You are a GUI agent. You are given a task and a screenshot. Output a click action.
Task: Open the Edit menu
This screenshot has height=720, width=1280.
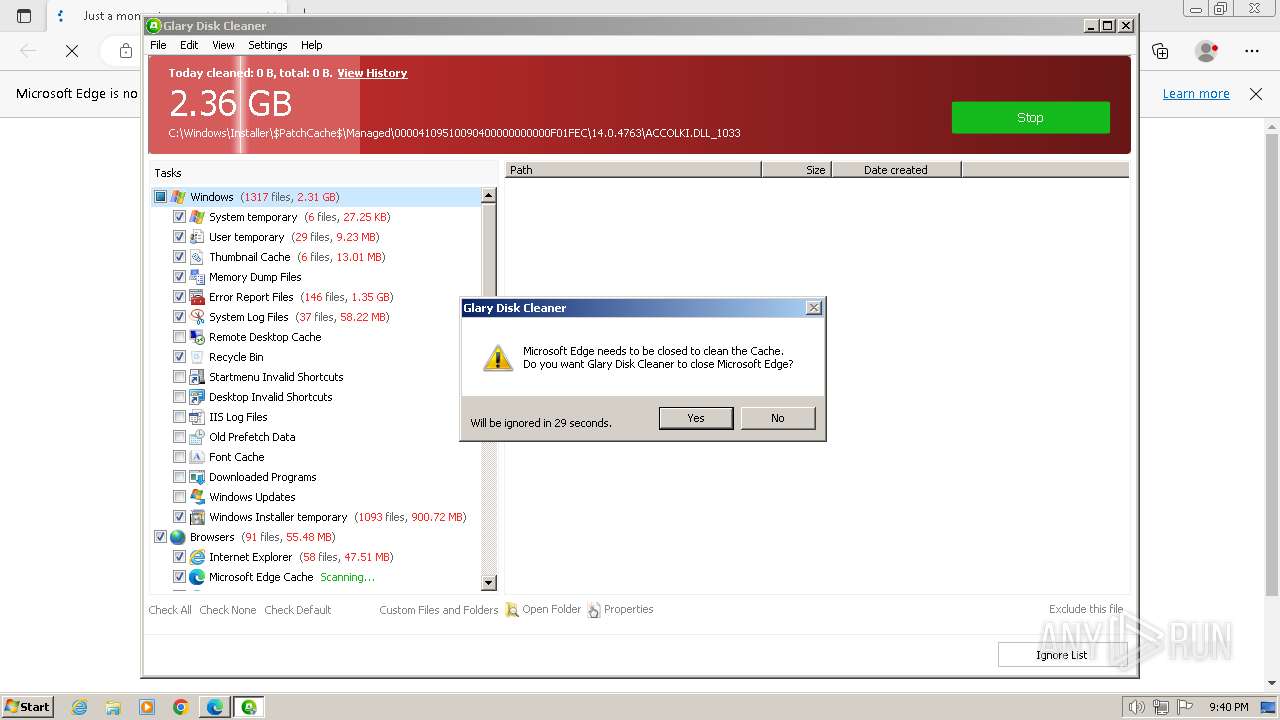189,45
